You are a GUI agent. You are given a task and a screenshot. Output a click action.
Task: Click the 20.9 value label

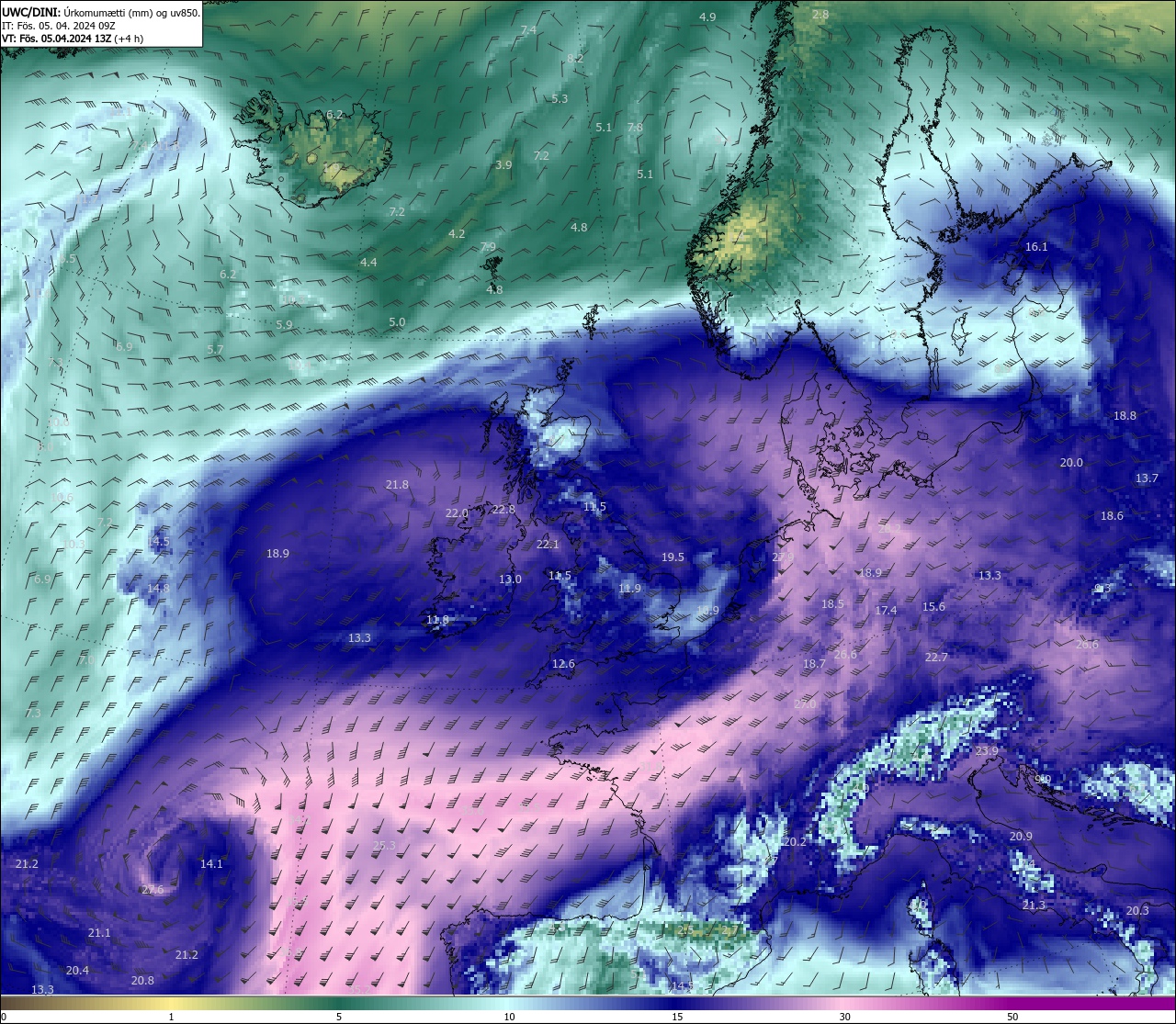click(x=1021, y=837)
